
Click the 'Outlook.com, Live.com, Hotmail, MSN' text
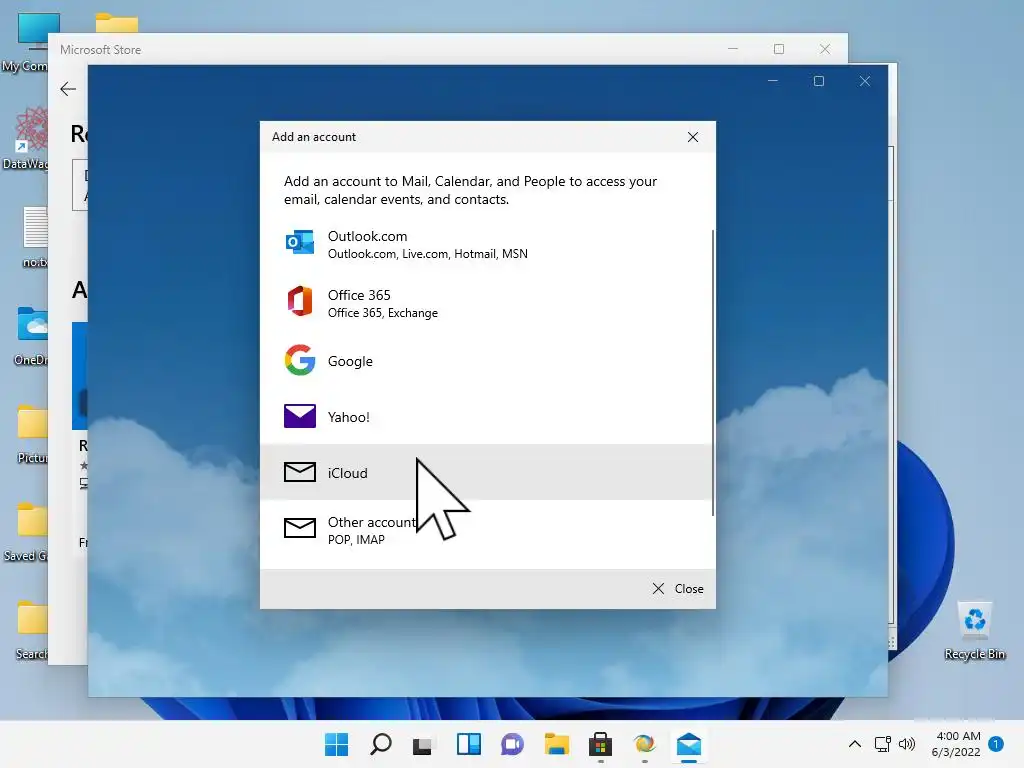click(x=428, y=254)
